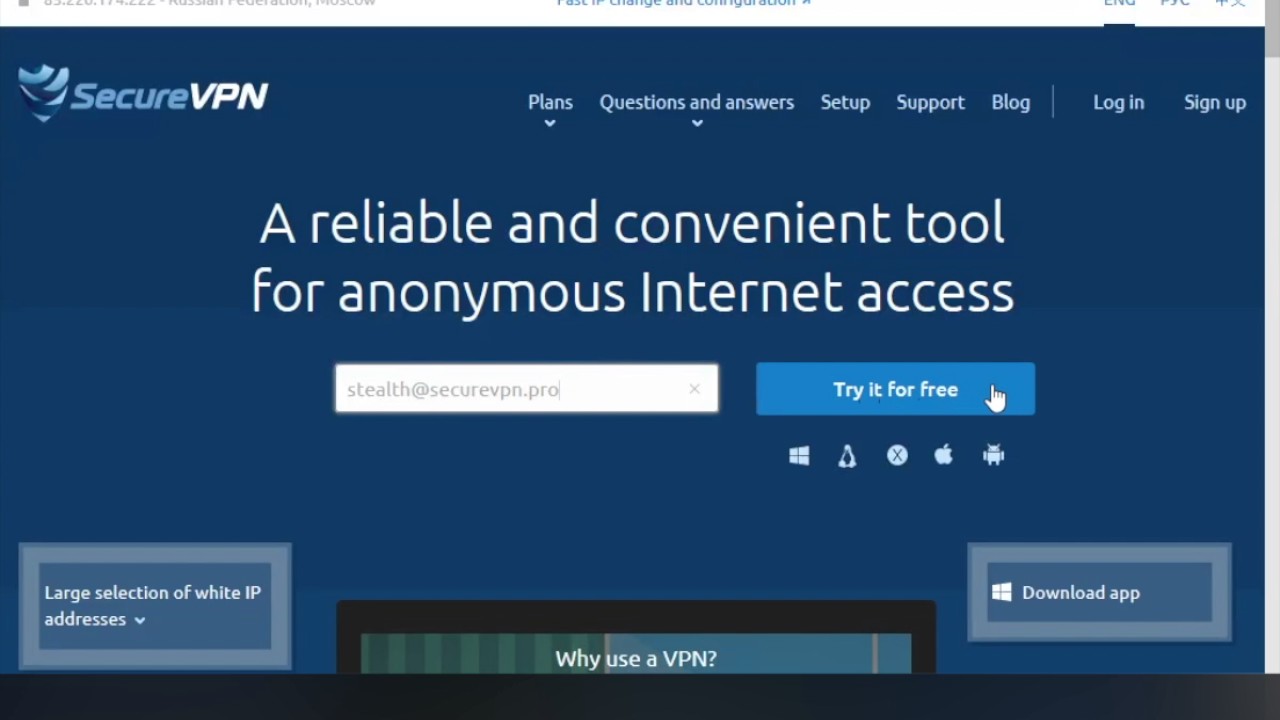Select the Linux penguin platform icon
The image size is (1280, 720).
tap(847, 456)
